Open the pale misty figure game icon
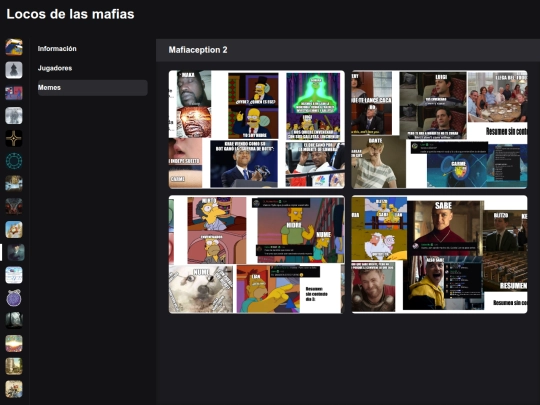540x405 pixels. point(14,116)
